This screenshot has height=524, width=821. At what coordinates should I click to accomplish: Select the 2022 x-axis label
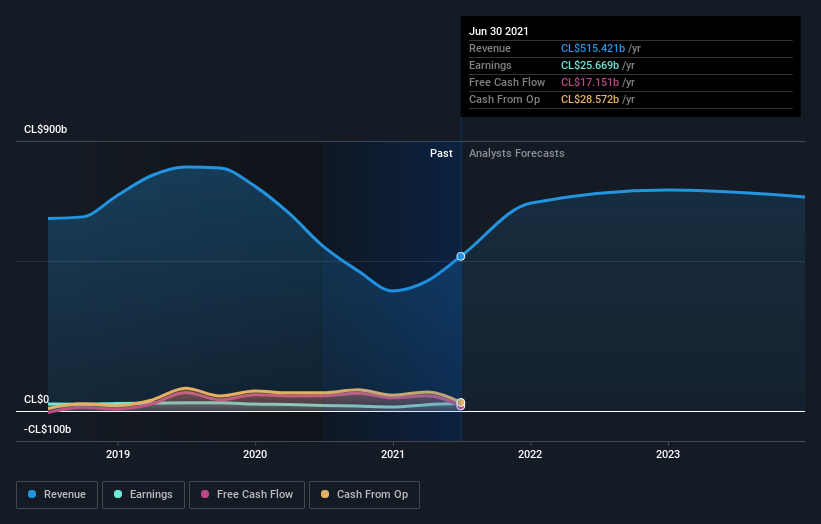pos(530,454)
